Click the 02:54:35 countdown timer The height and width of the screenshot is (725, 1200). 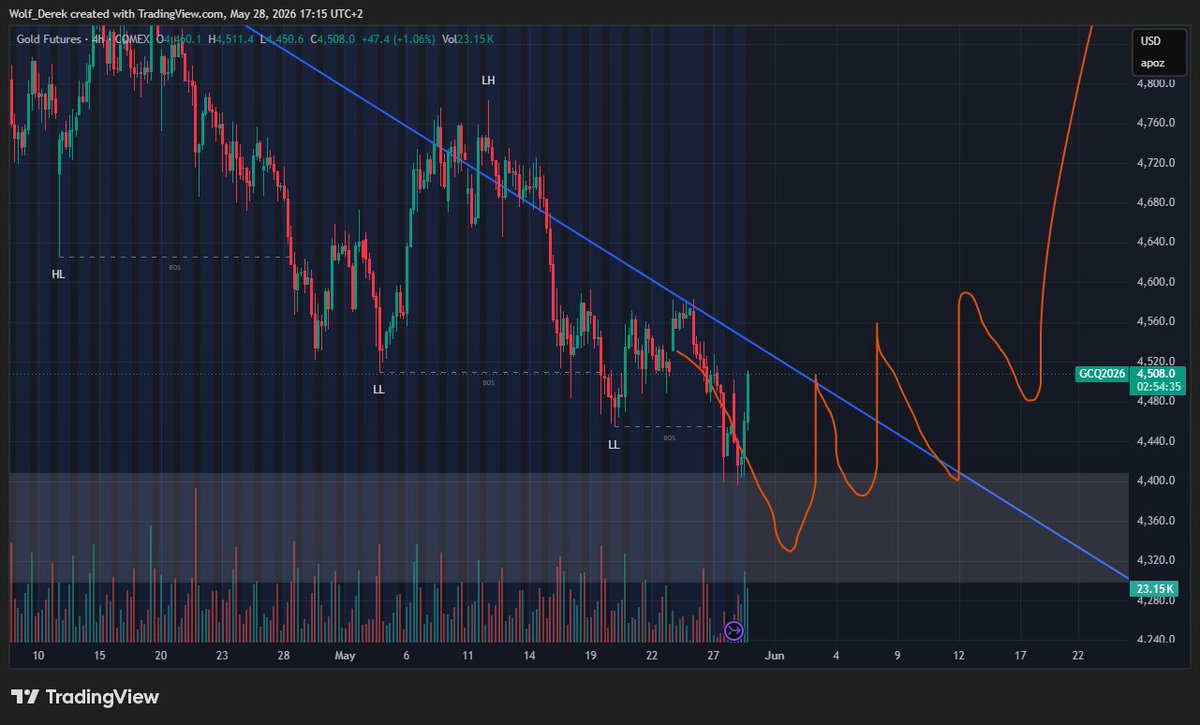click(x=1157, y=386)
